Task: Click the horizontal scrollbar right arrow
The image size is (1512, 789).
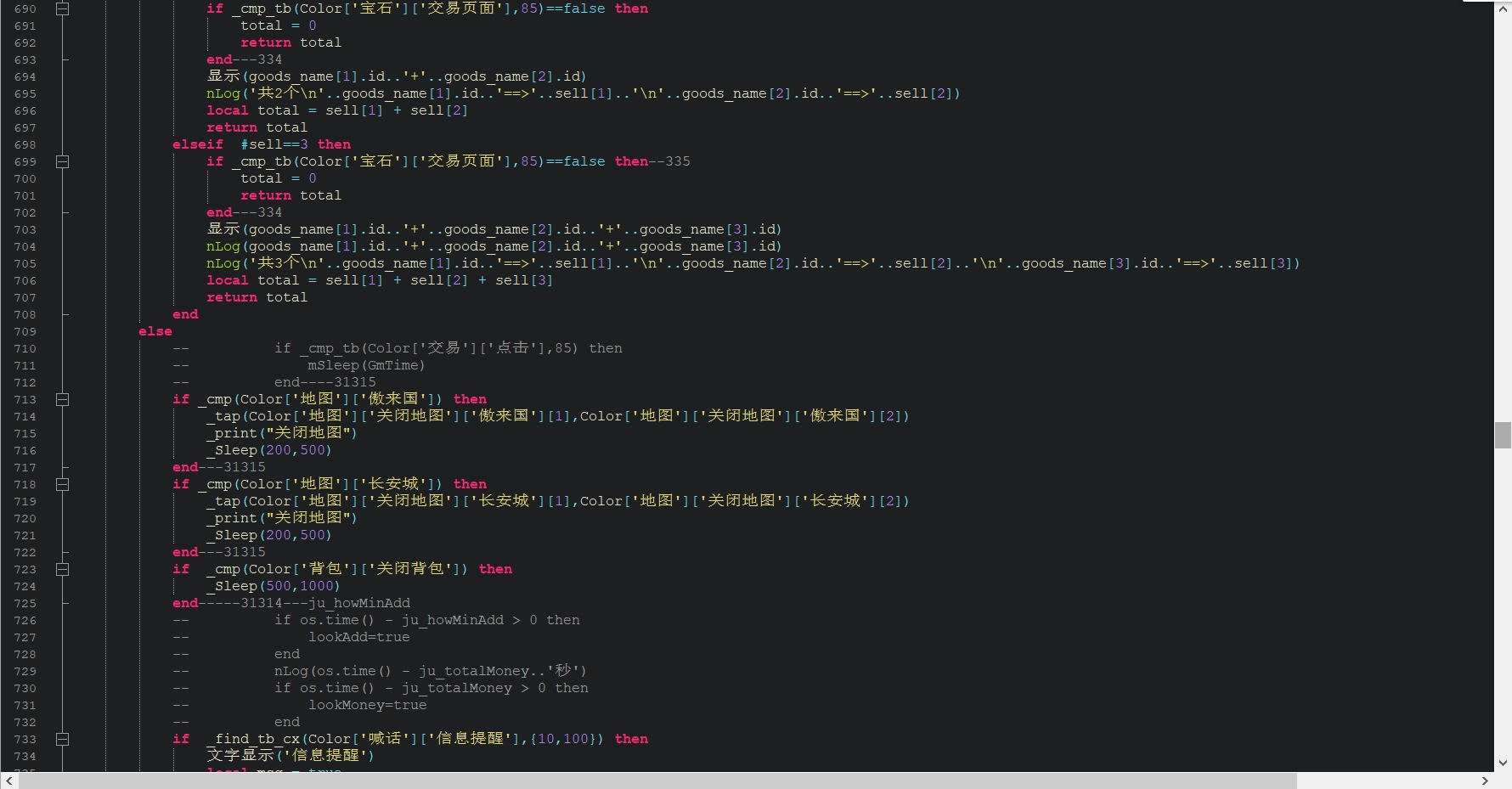Action: [x=1485, y=781]
